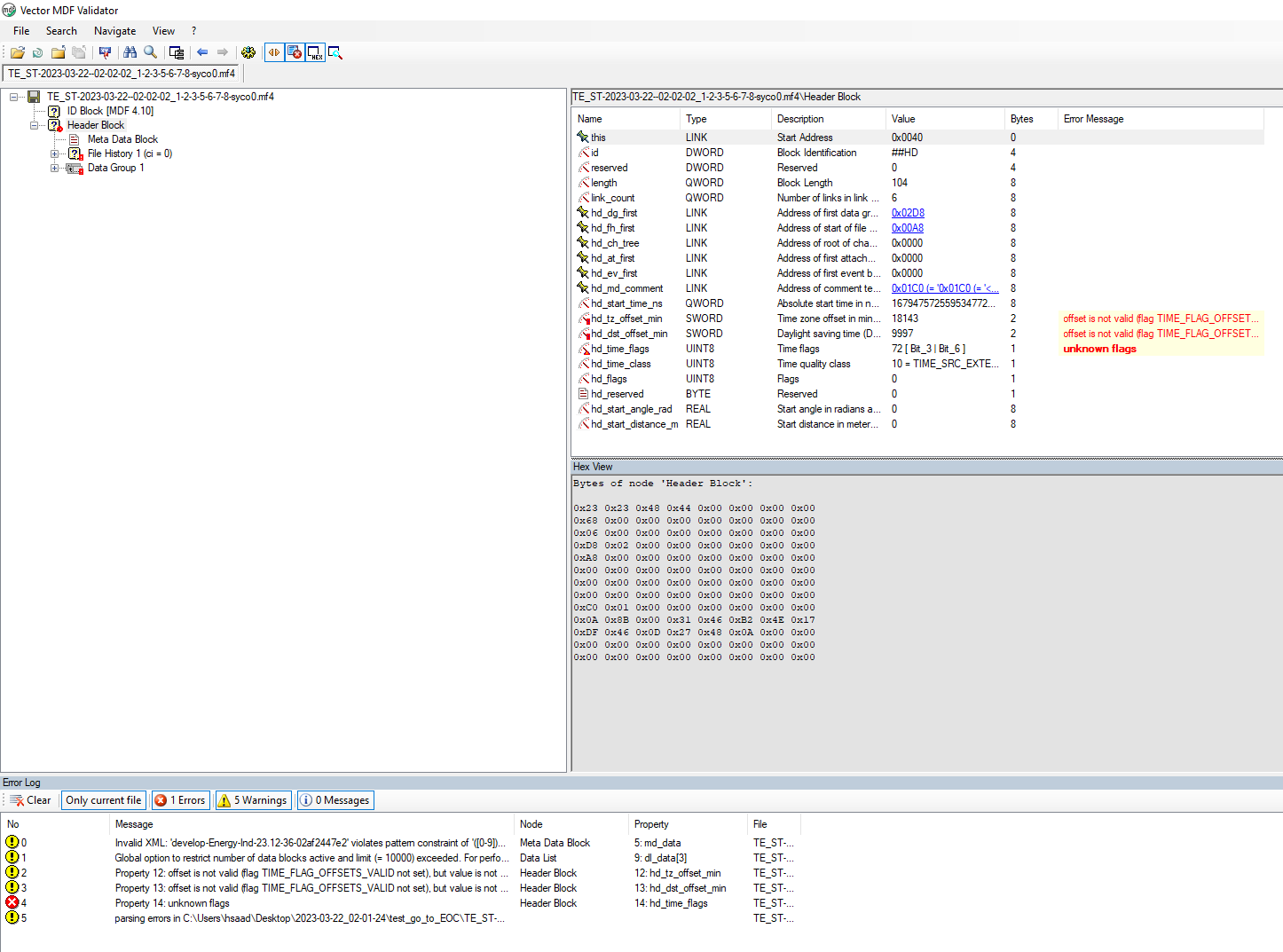Toggle the 5 Warnings filter button
Screen dimensions: 1283x952
tap(253, 799)
